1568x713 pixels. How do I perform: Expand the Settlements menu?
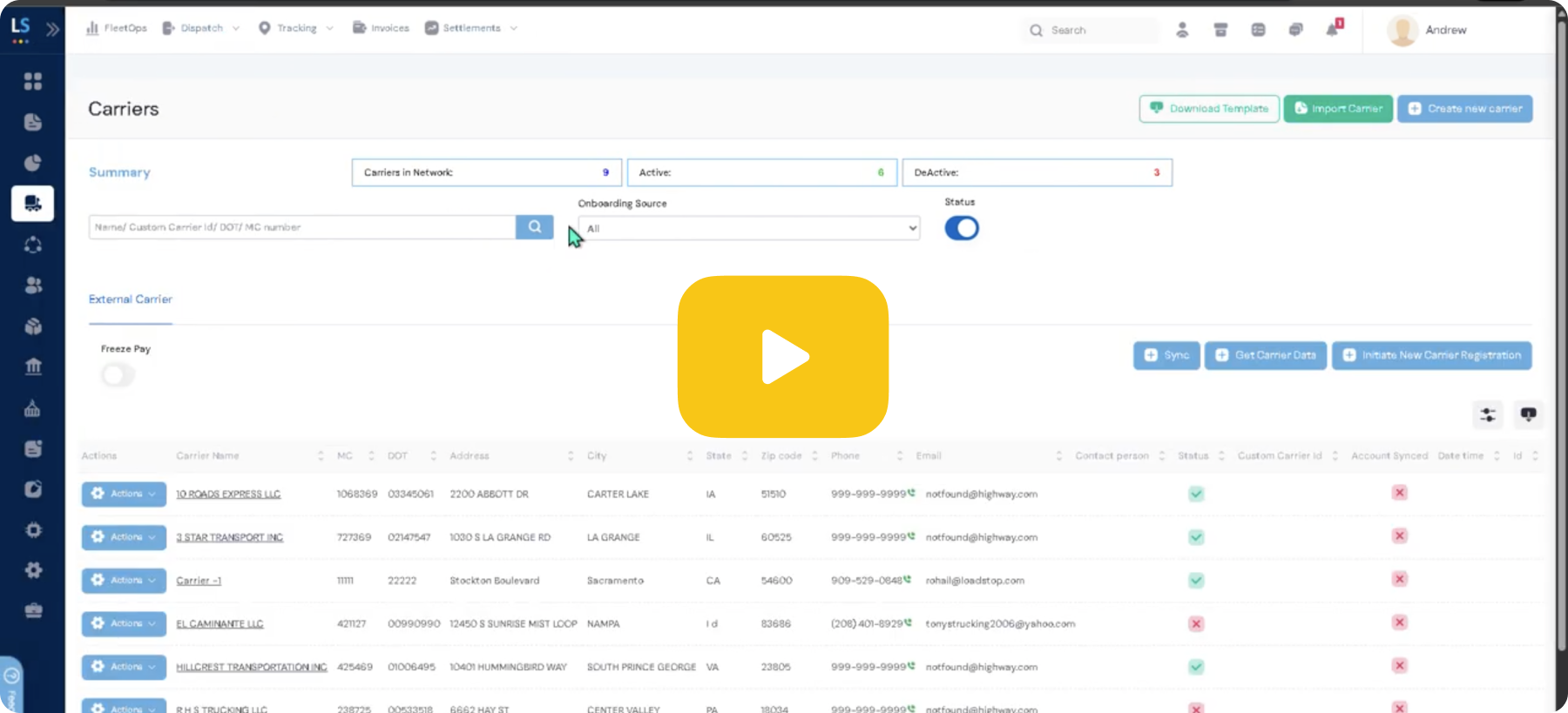click(471, 28)
